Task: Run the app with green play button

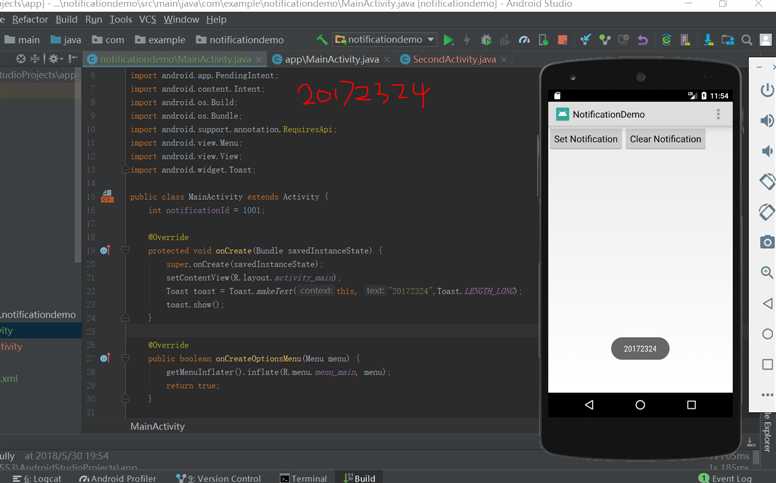Action: tap(448, 40)
